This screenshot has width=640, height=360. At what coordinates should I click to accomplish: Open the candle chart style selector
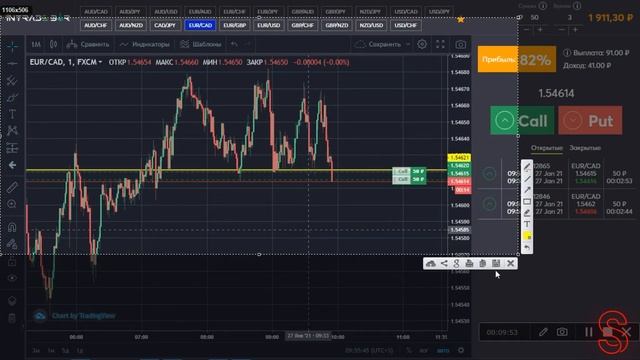pyautogui.click(x=53, y=44)
